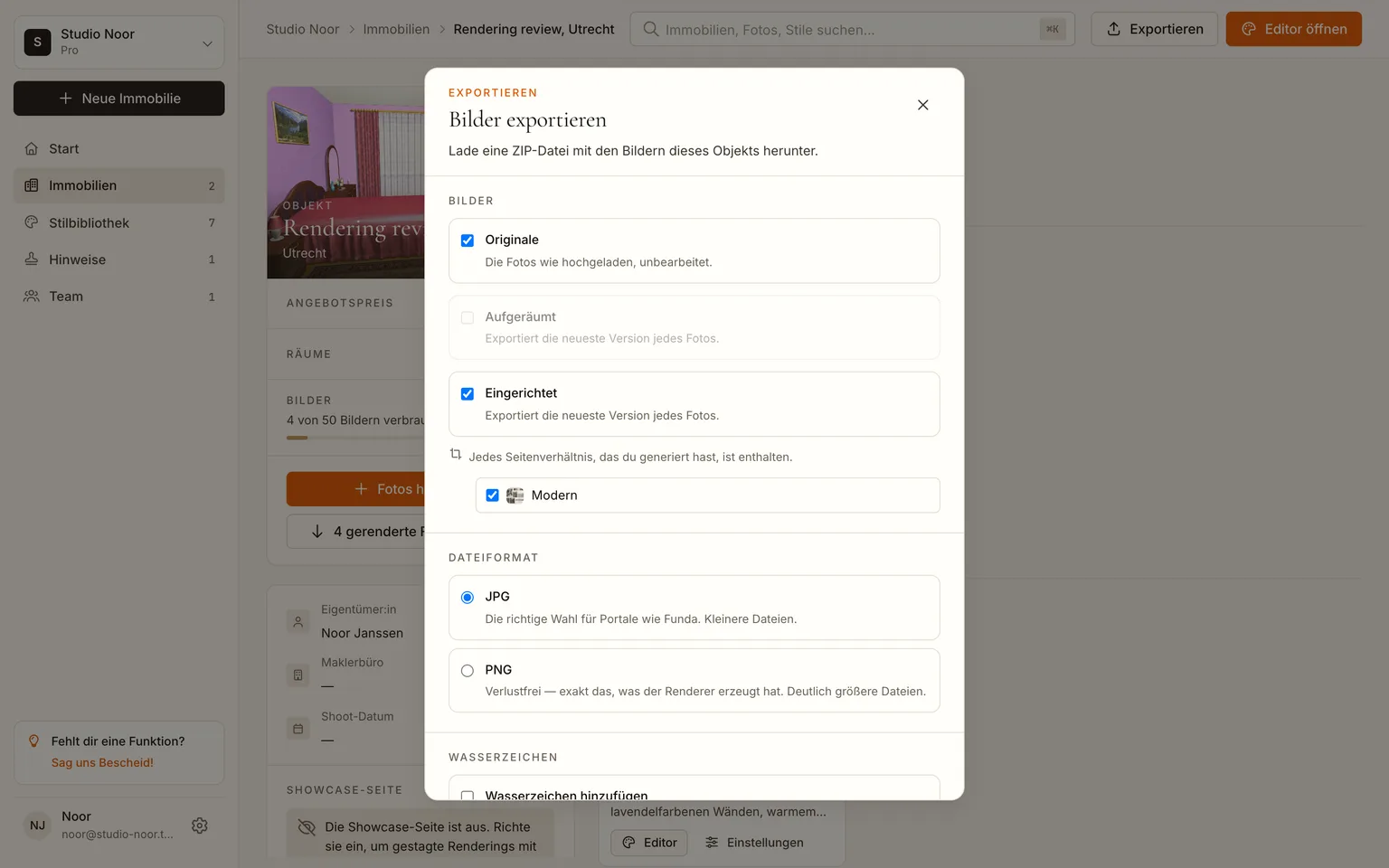1389x868 pixels.
Task: Click the NJ user avatar
Action: pos(37,826)
